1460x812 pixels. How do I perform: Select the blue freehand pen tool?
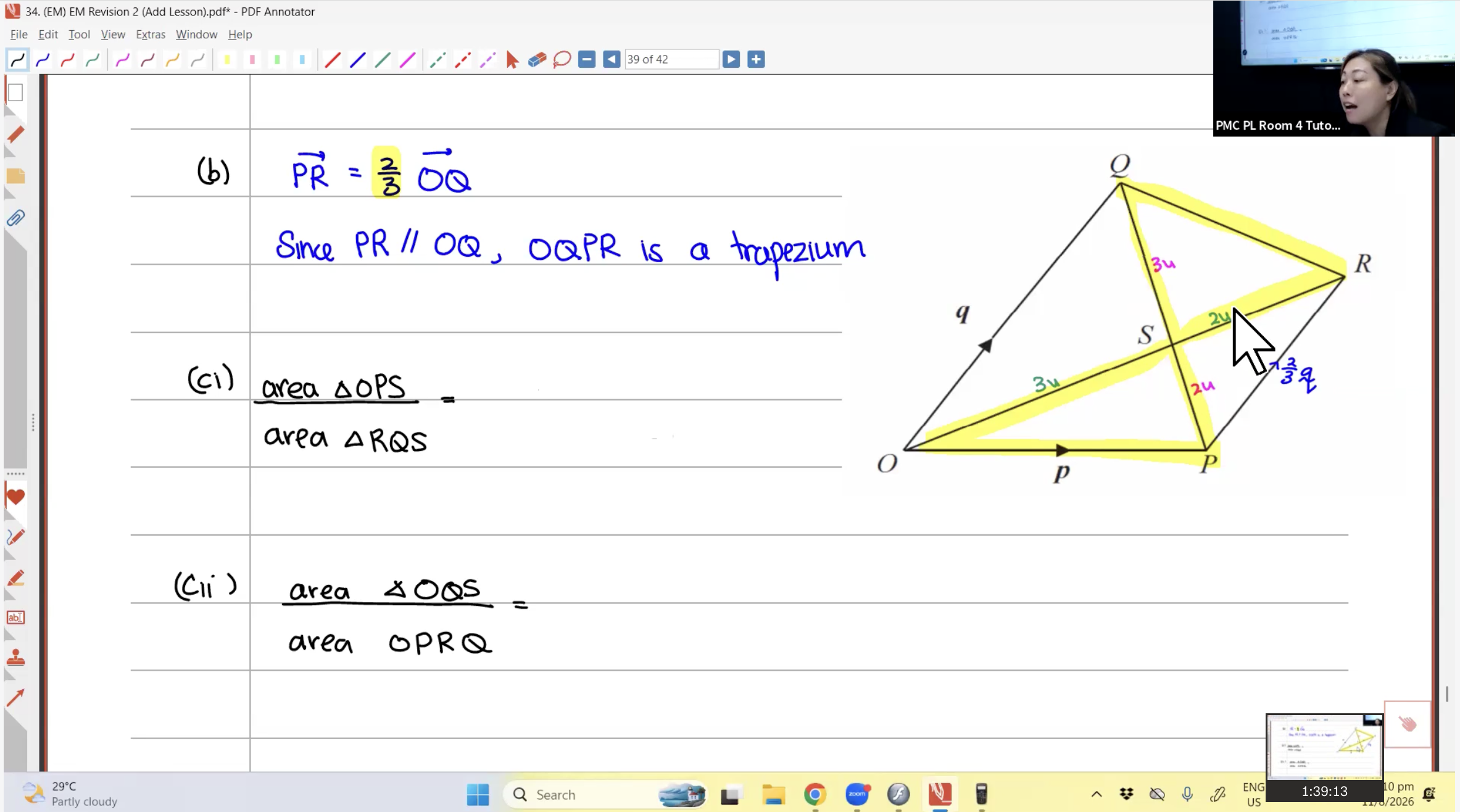pyautogui.click(x=43, y=60)
